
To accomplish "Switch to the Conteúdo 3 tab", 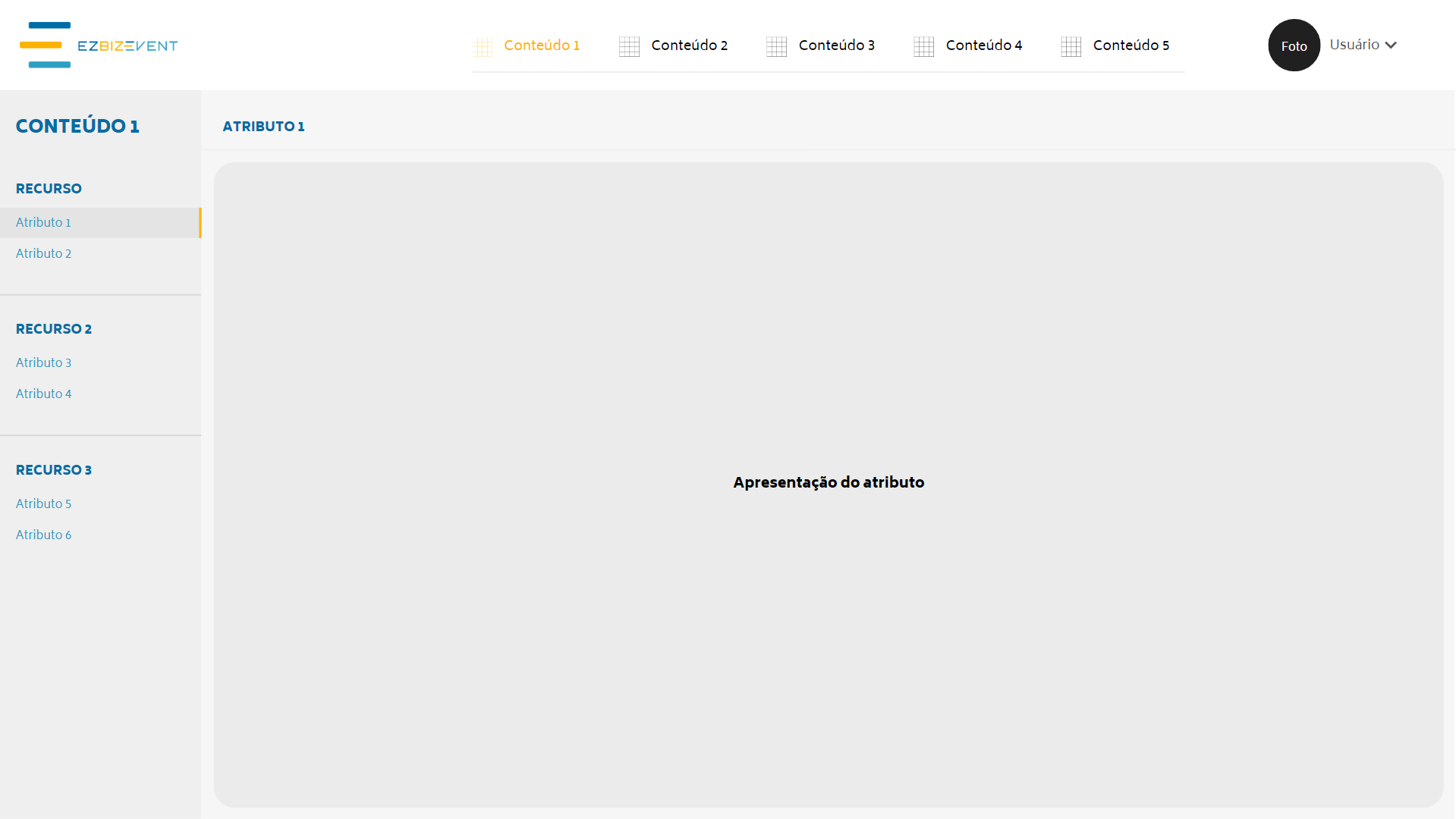I will coord(836,45).
